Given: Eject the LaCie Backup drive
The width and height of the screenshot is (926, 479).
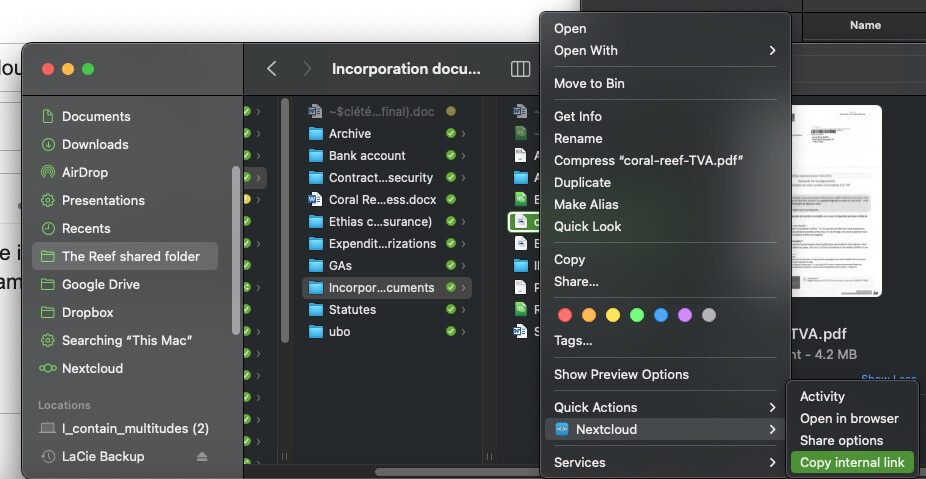Looking at the screenshot, I should coord(202,457).
